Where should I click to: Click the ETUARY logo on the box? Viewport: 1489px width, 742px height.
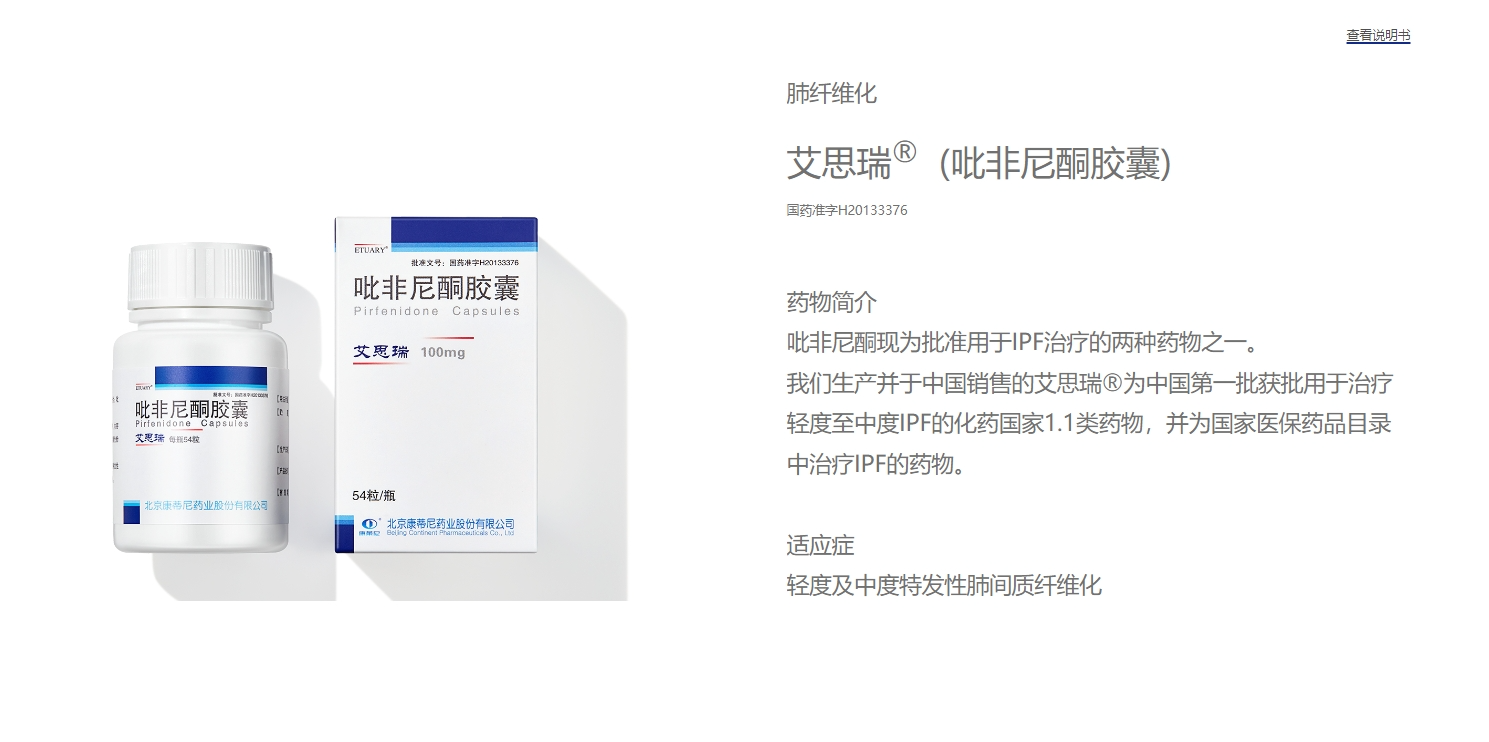click(x=372, y=248)
